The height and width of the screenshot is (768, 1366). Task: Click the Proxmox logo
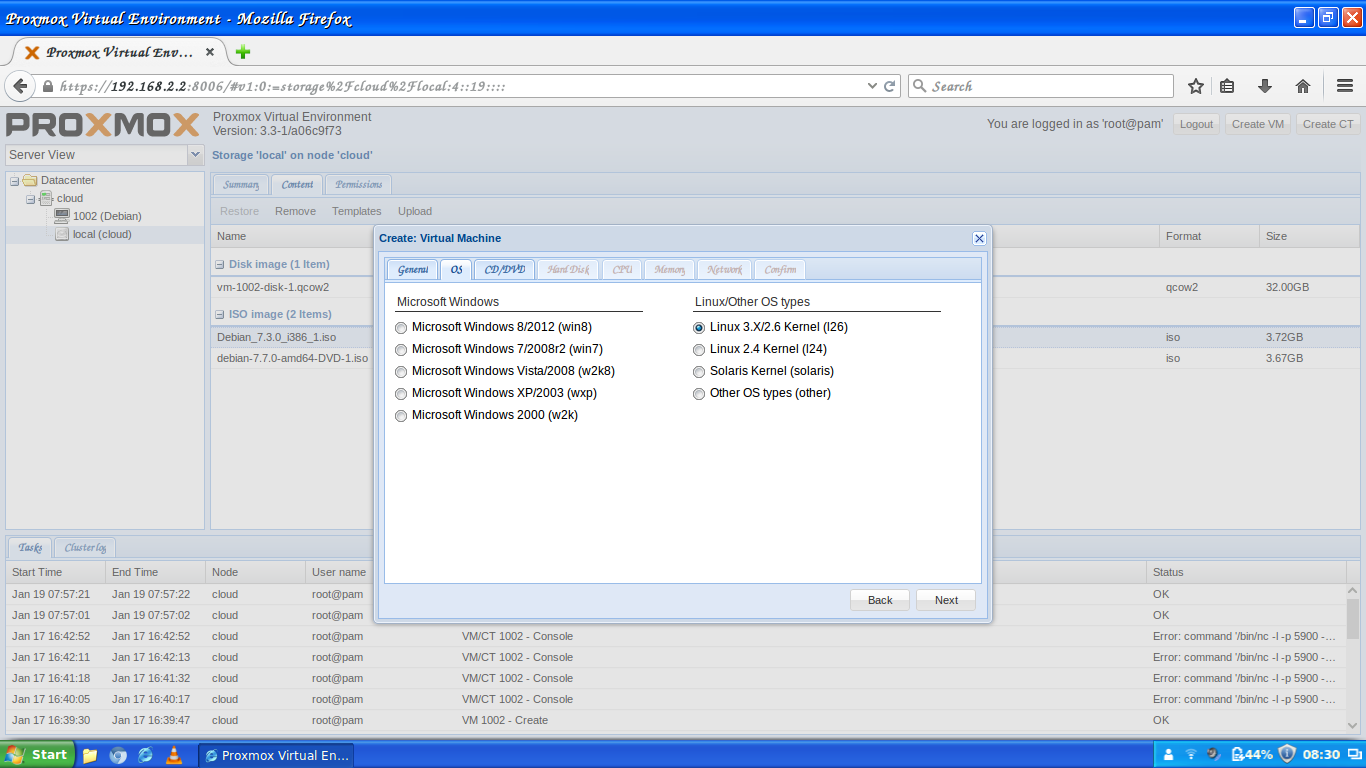point(103,125)
